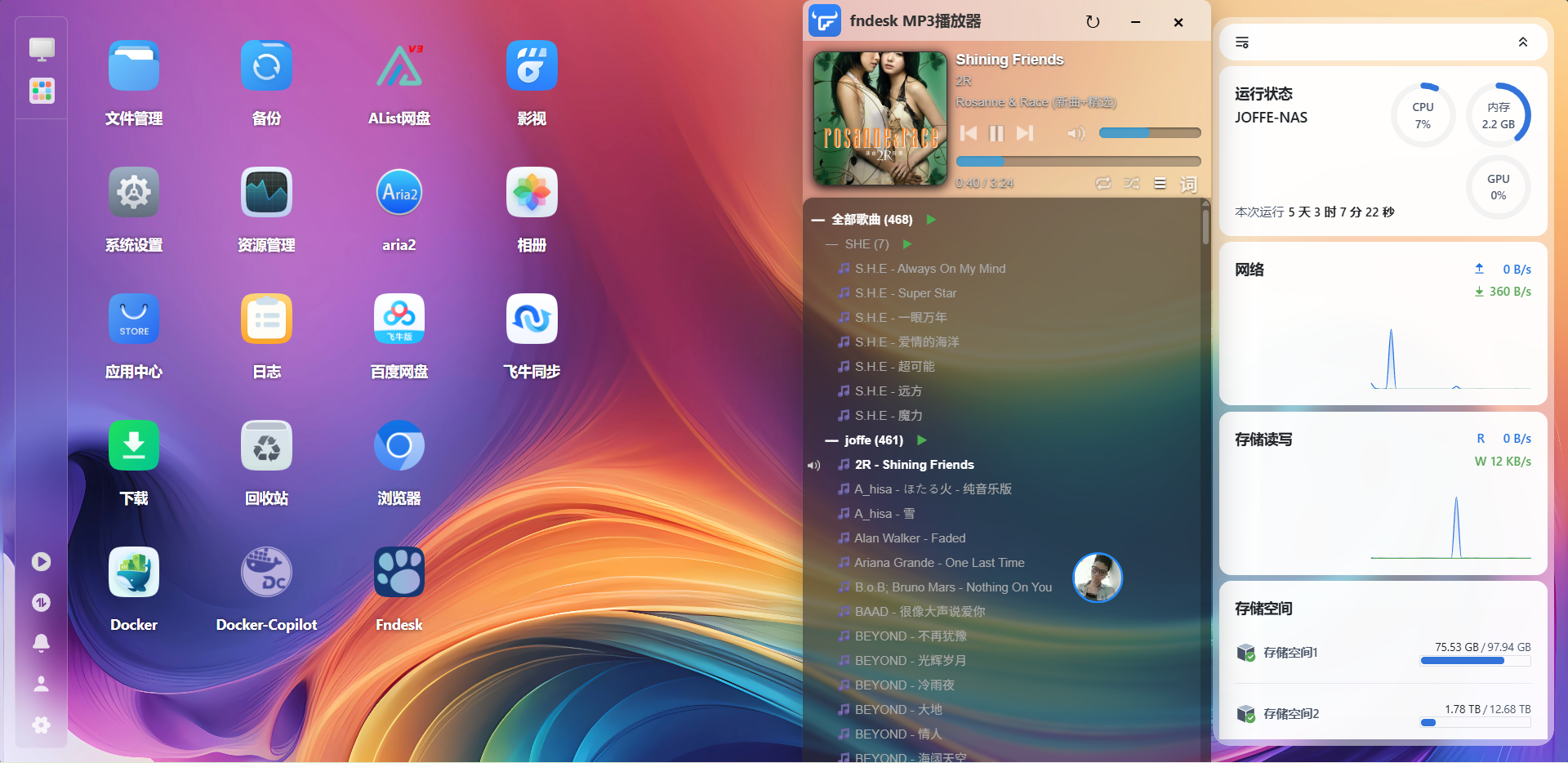Open the AList网盘 app

pos(399,65)
